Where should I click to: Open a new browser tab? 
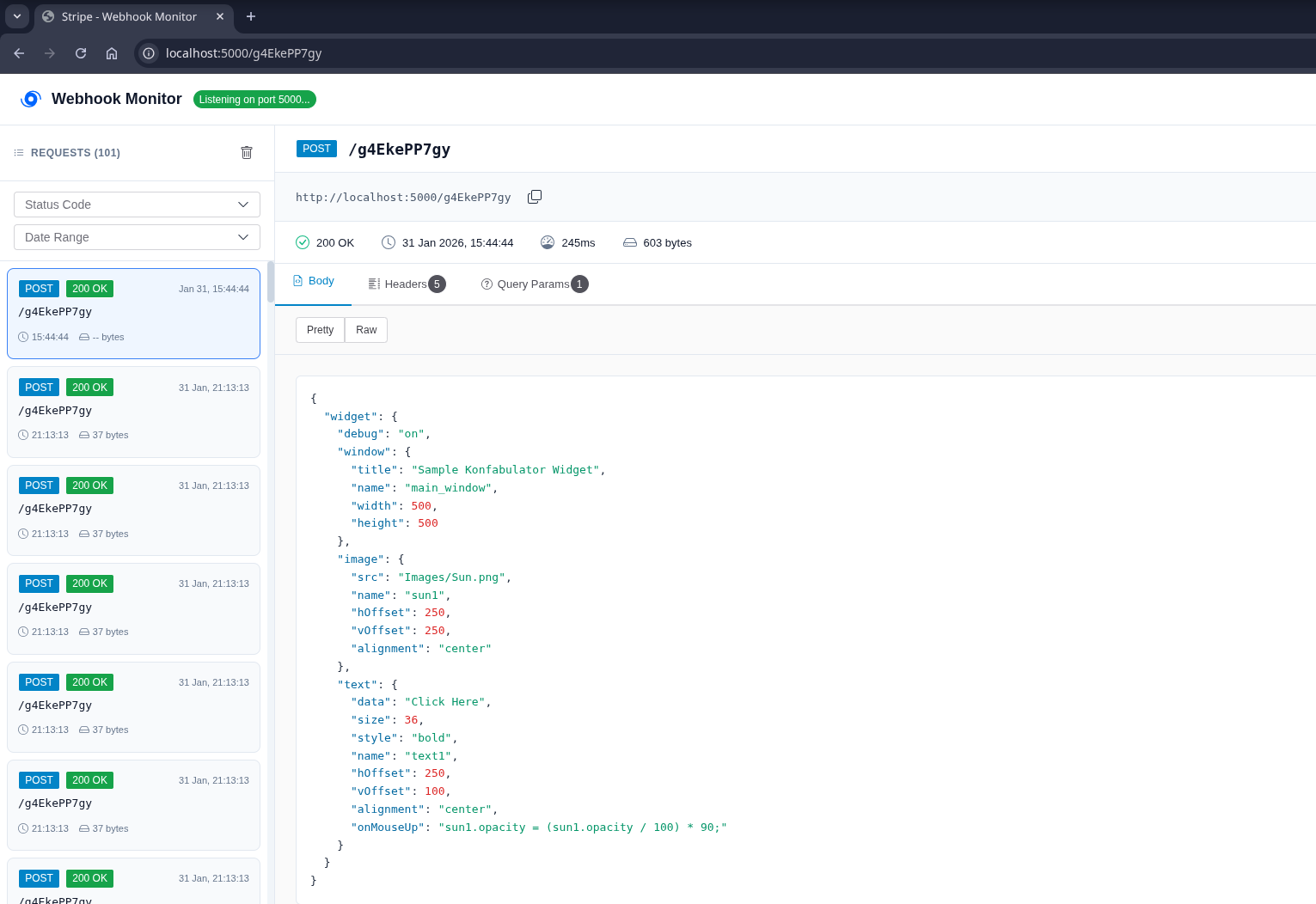point(251,16)
